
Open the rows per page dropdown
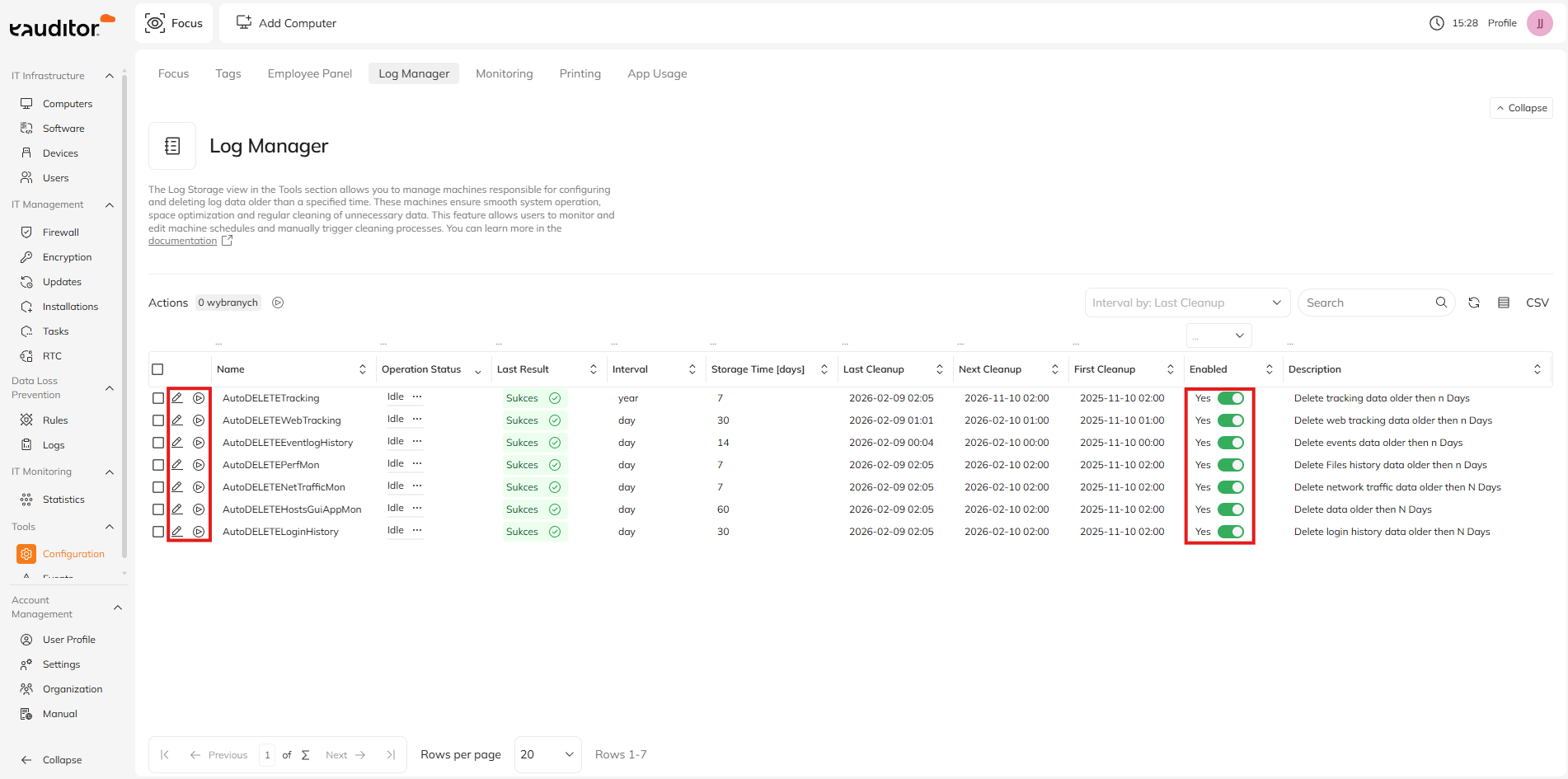[x=547, y=754]
